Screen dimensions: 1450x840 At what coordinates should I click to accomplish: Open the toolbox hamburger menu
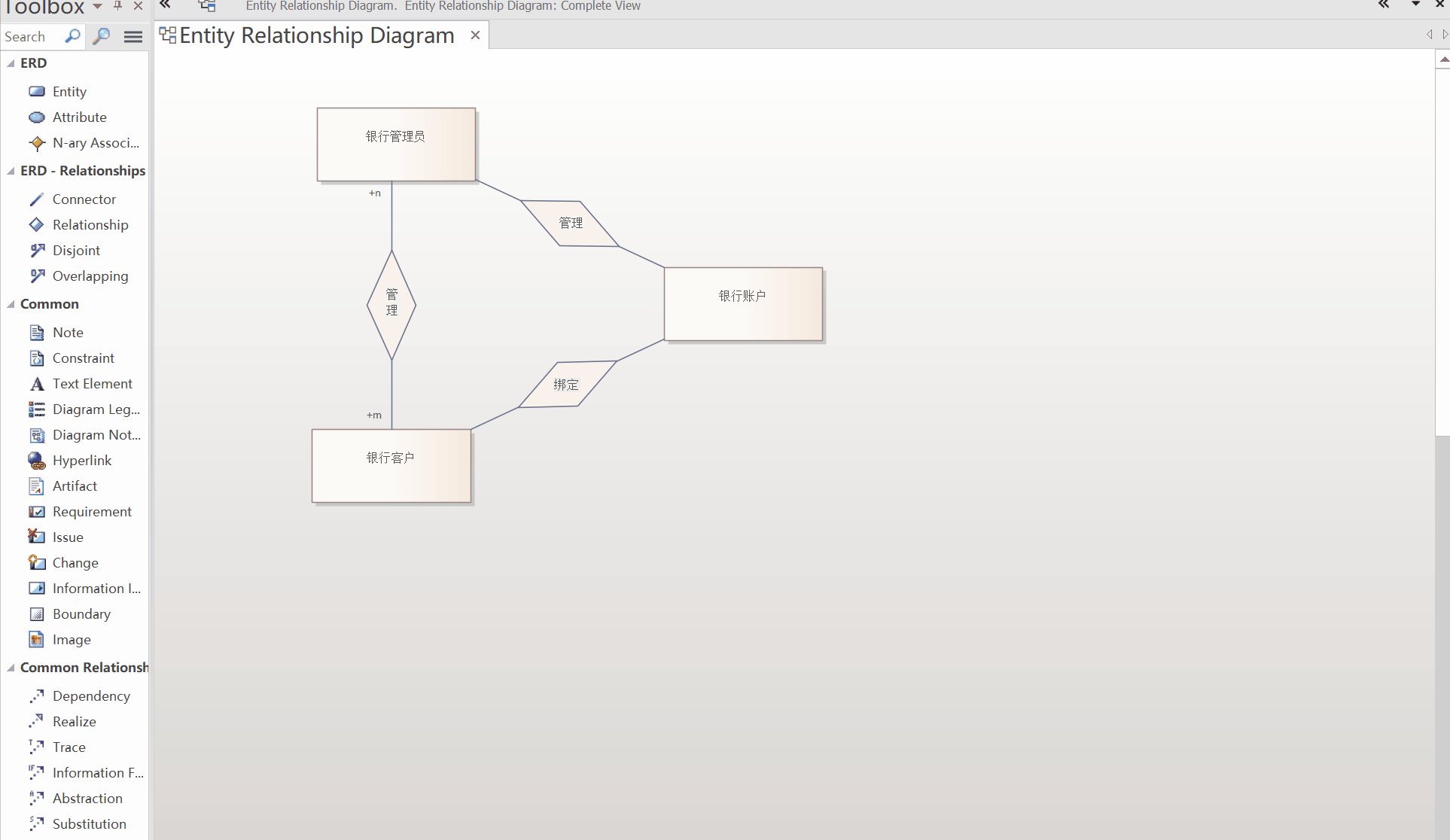pyautogui.click(x=133, y=37)
